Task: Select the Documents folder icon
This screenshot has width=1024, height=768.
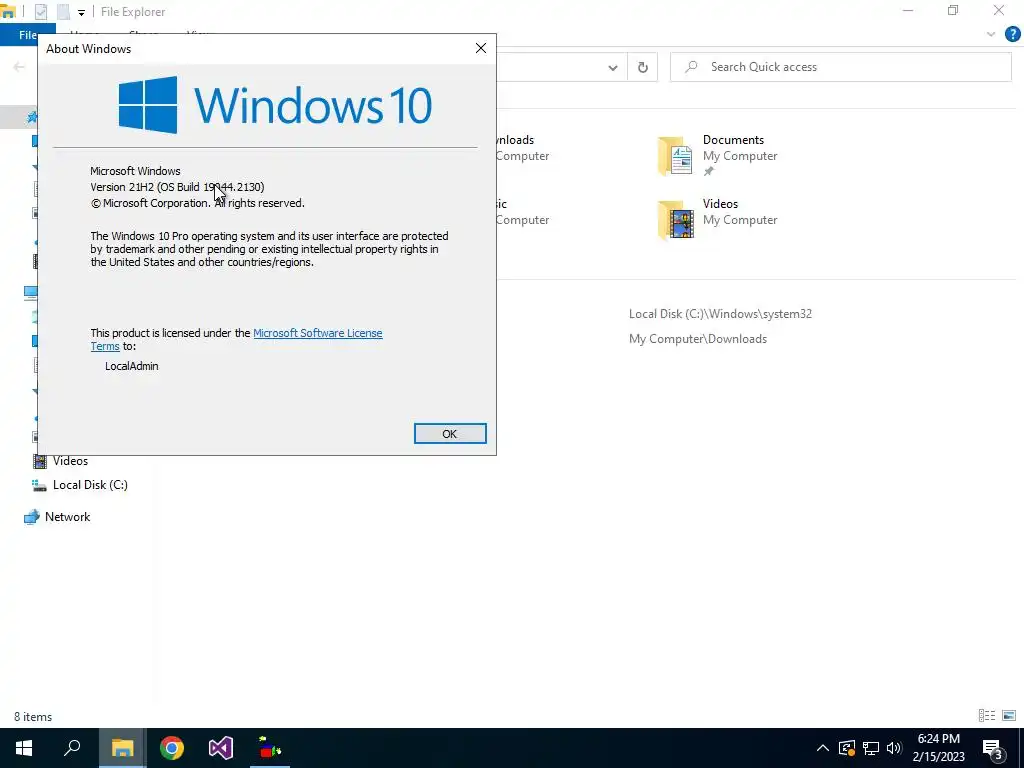Action: point(675,155)
